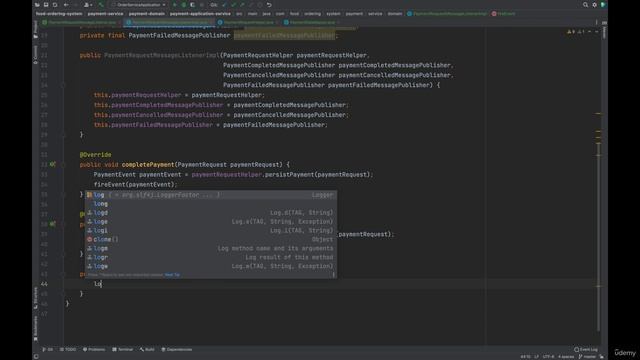Click the Build project hammer icon
Viewport: 640px width, 360px height.
tap(101, 5)
